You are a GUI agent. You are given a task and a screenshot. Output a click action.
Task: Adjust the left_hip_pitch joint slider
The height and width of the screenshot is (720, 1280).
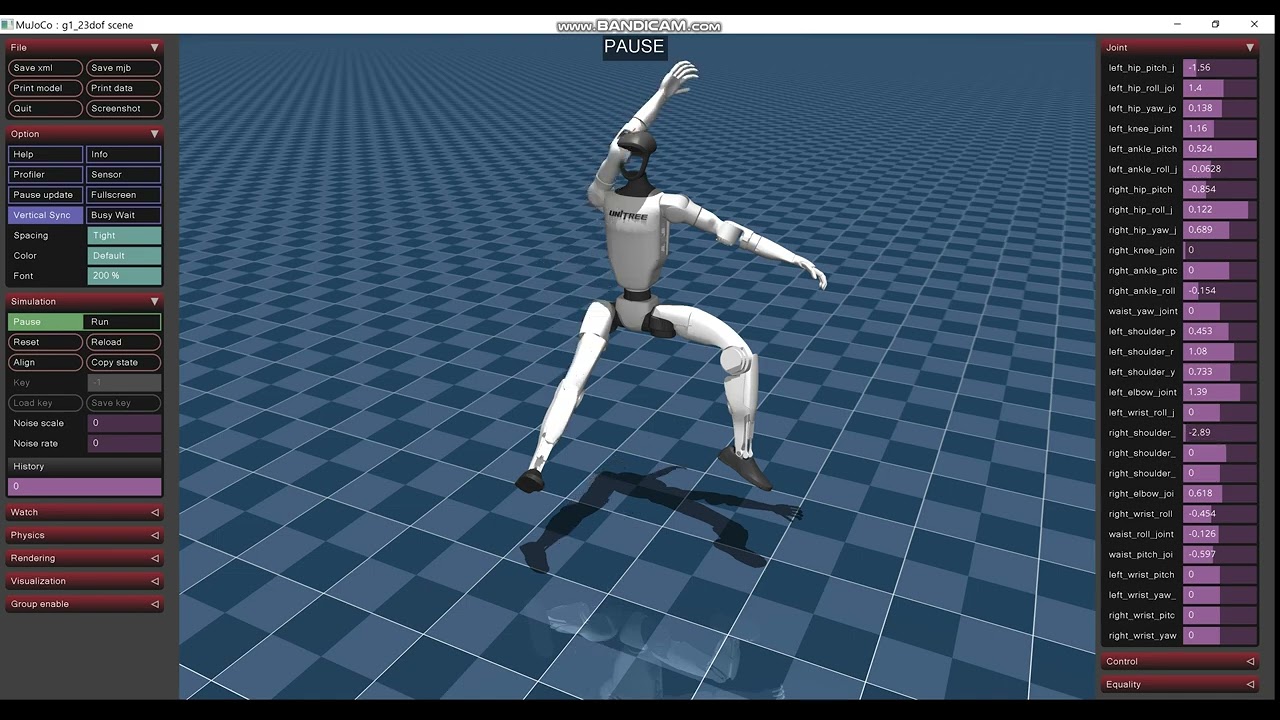[1219, 68]
